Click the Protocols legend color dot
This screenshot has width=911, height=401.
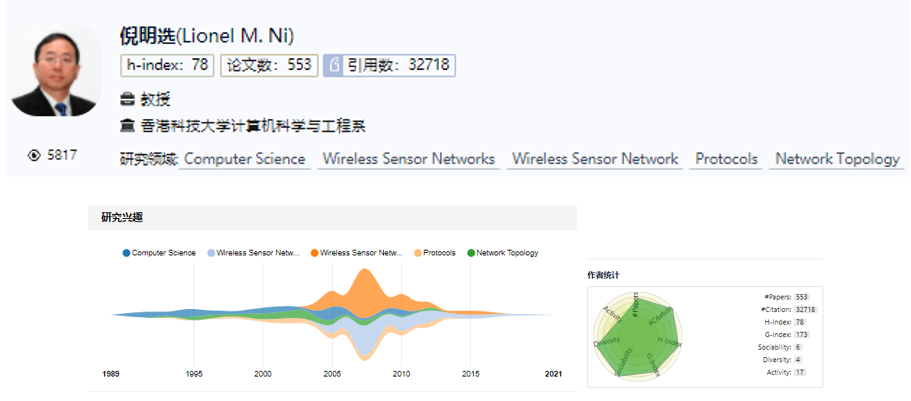417,253
